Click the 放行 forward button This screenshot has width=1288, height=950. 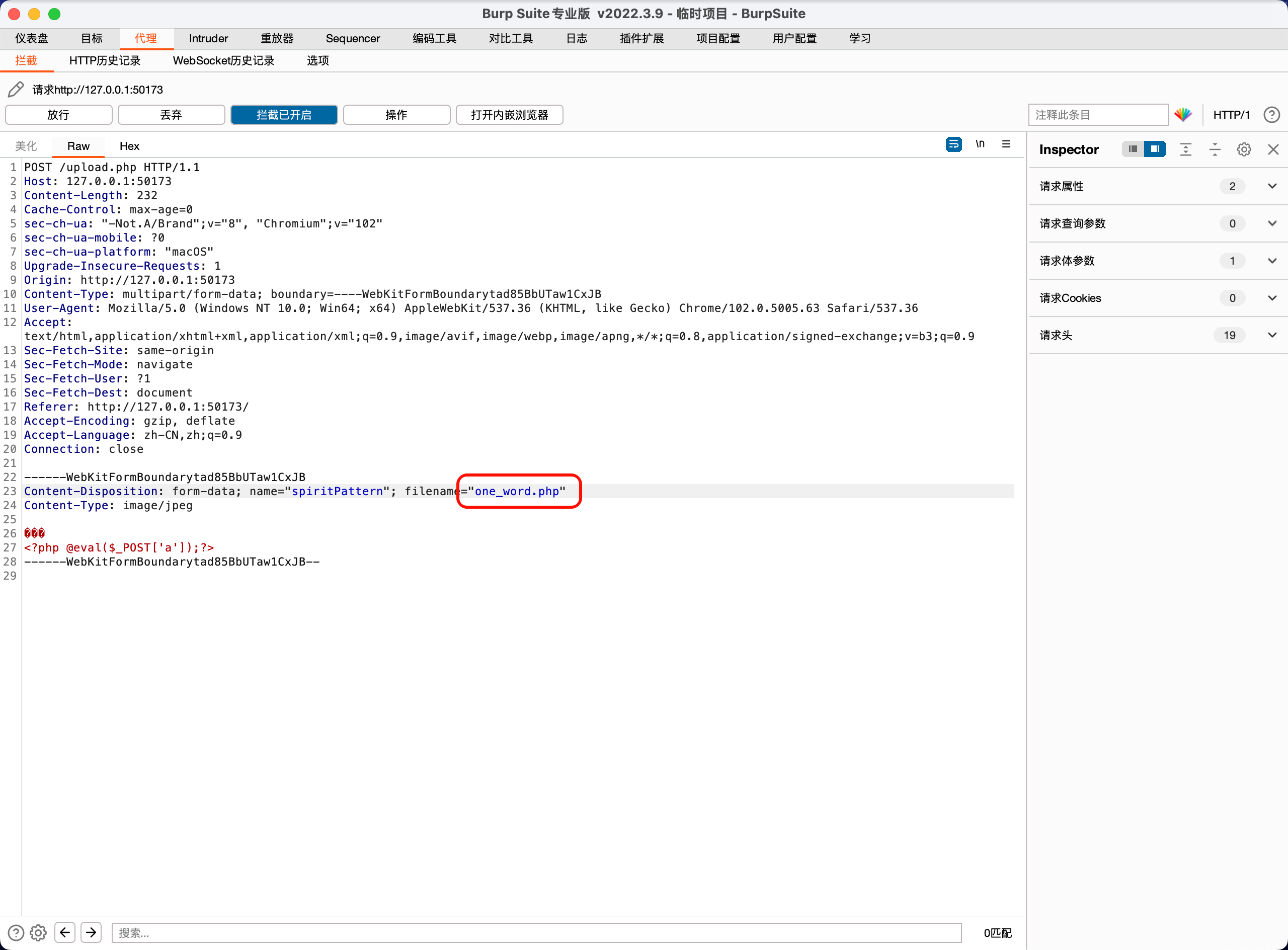tap(58, 114)
